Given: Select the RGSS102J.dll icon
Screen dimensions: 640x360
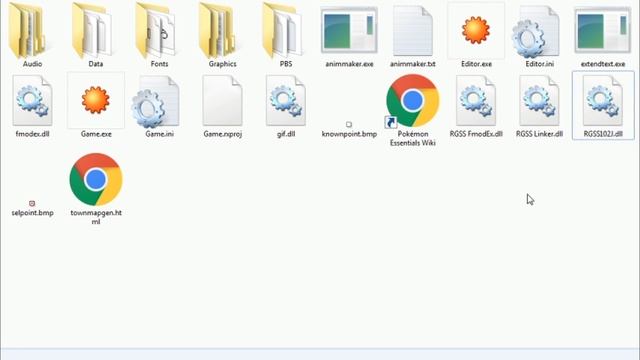Looking at the screenshot, I should (603, 100).
